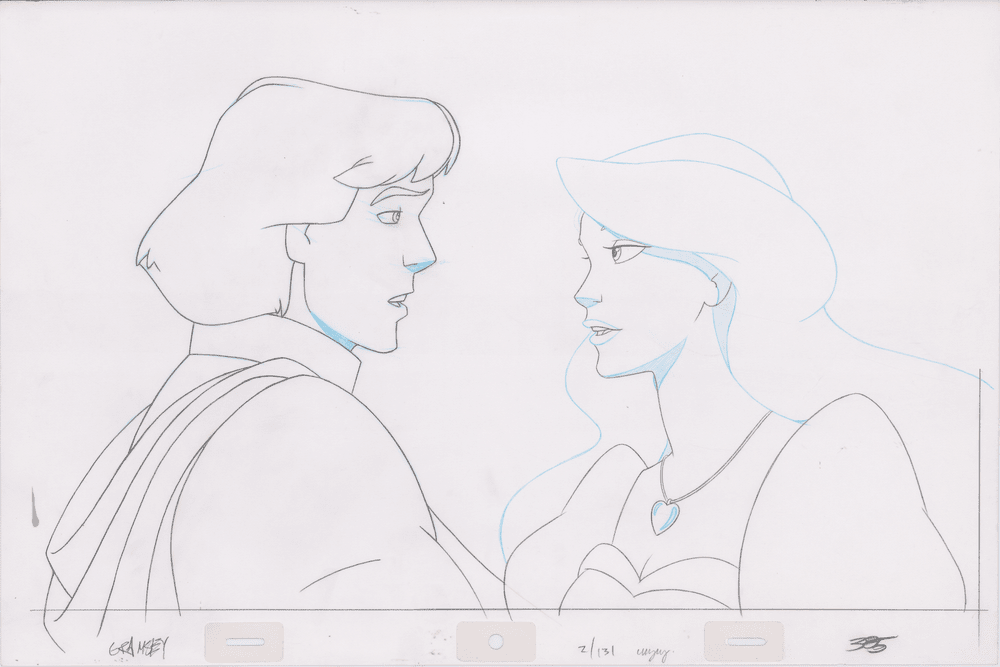Click the man's eye
1000x667 pixels.
[x=389, y=218]
